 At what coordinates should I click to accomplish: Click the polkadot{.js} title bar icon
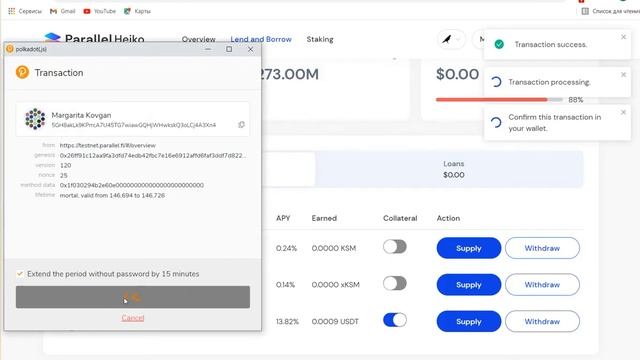click(x=10, y=49)
